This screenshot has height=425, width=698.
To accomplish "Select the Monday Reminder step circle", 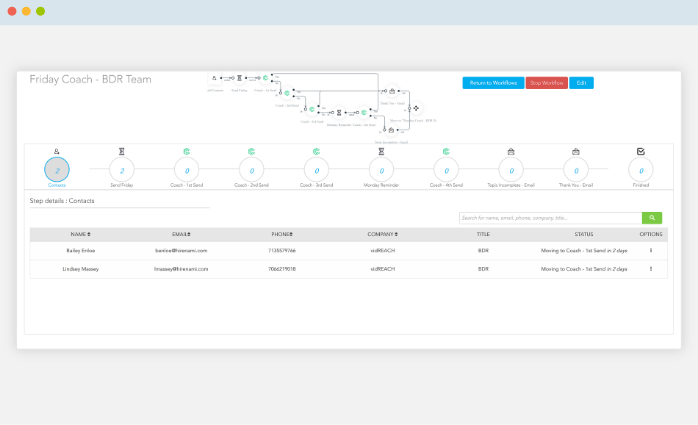I will coord(381,170).
